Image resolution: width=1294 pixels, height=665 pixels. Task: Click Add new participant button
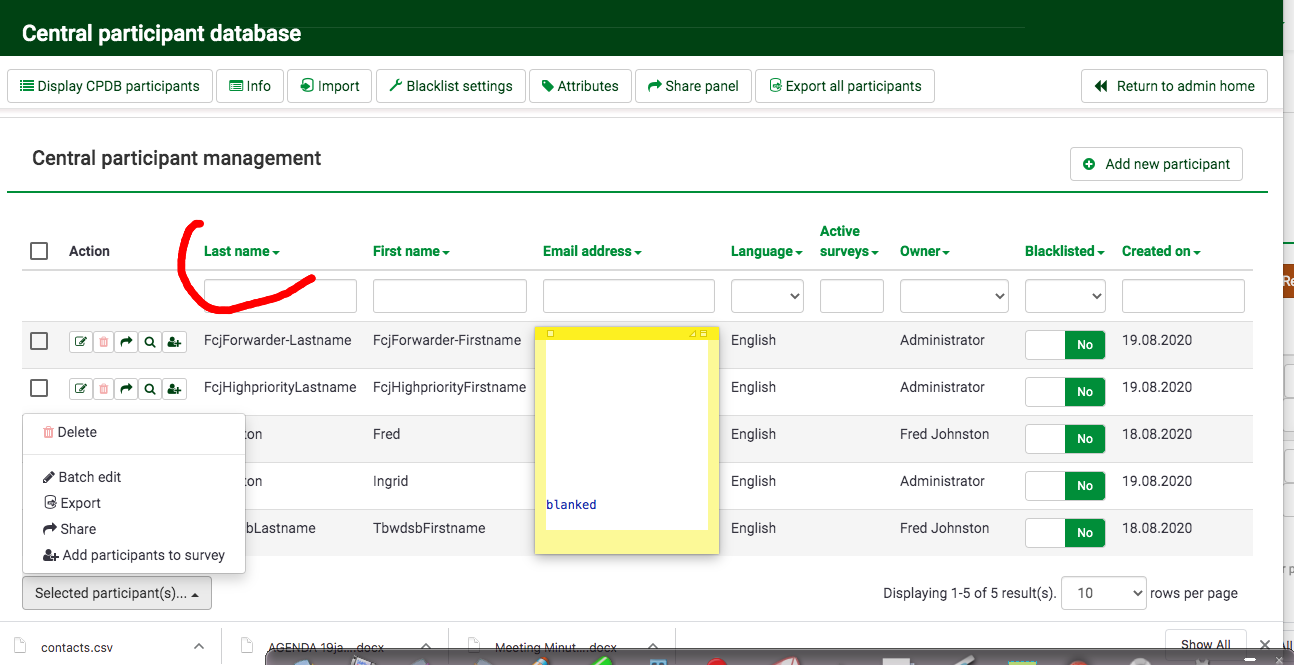point(1156,164)
